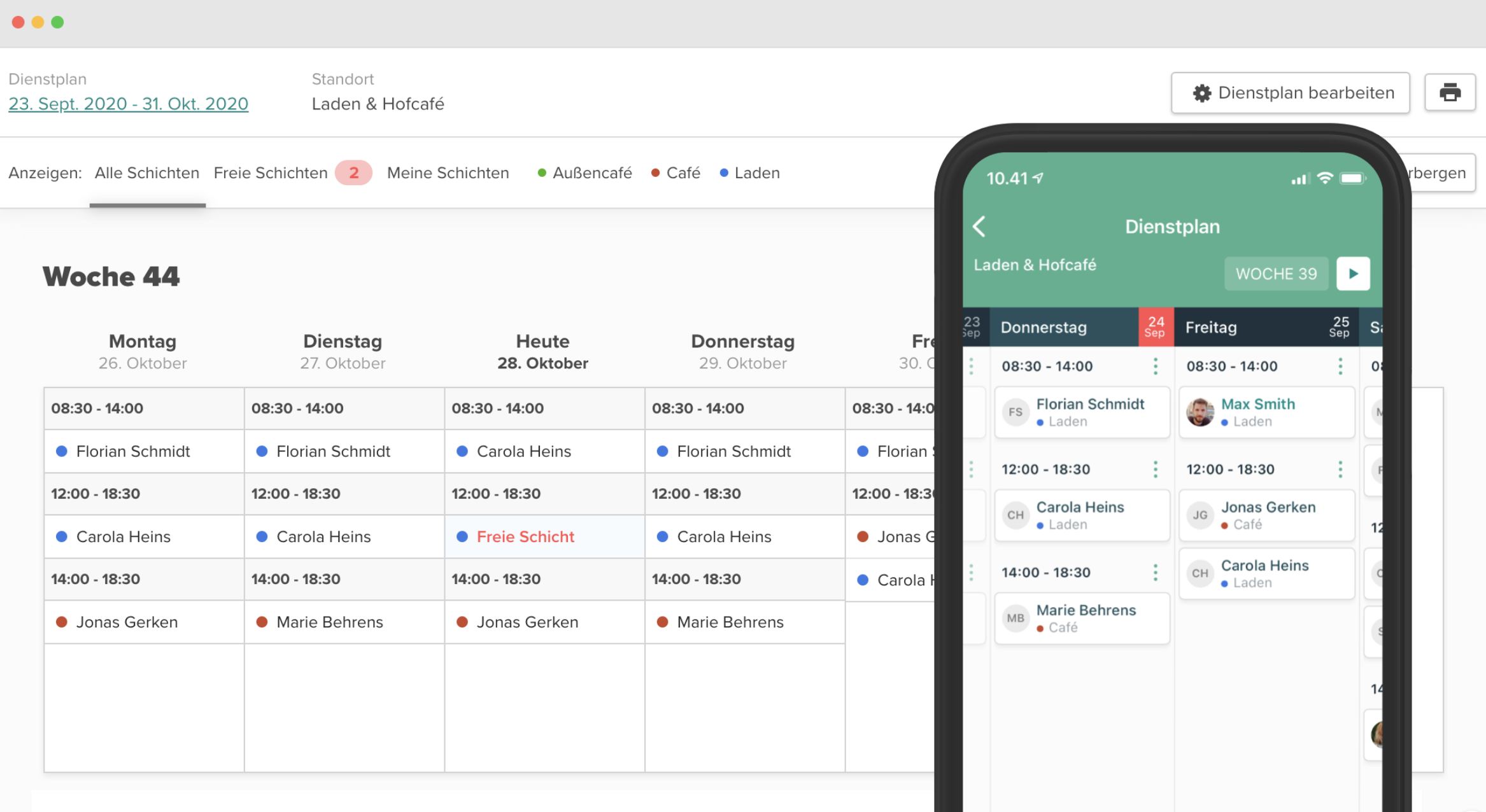Select the red Freie Schicht entry on Heute
Image resolution: width=1486 pixels, height=812 pixels.
[525, 537]
